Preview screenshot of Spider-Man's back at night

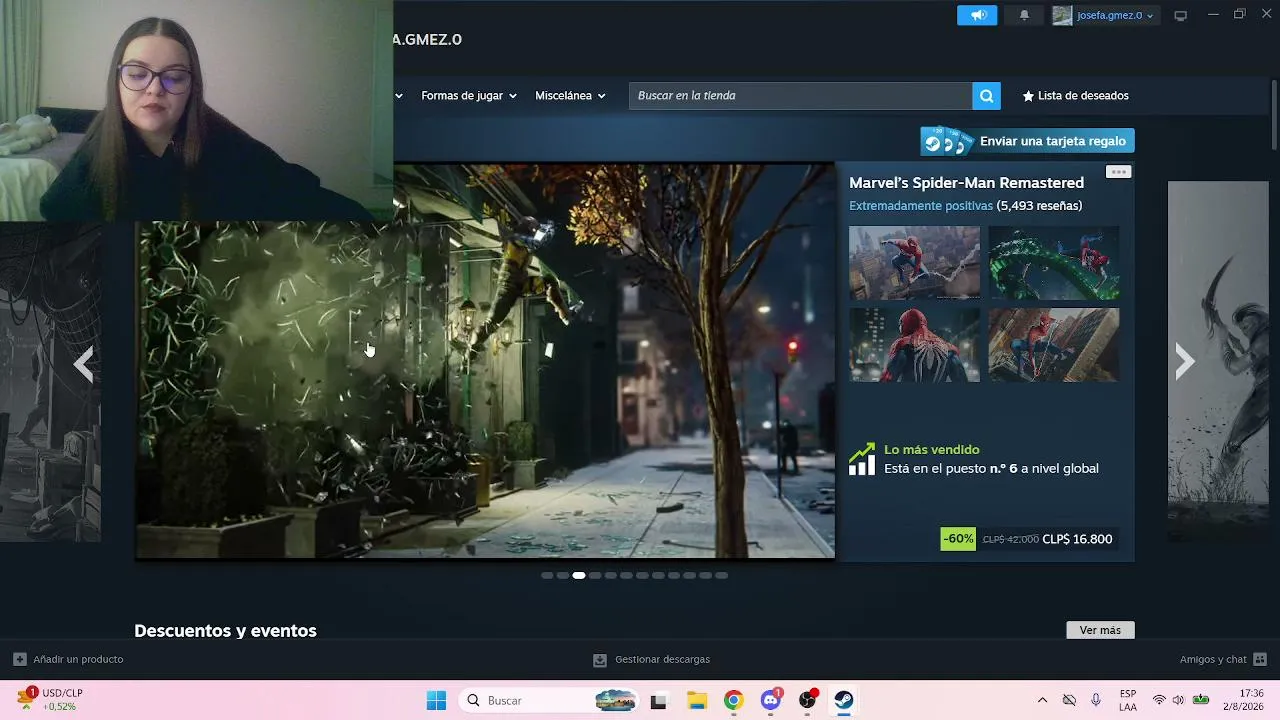tap(914, 345)
